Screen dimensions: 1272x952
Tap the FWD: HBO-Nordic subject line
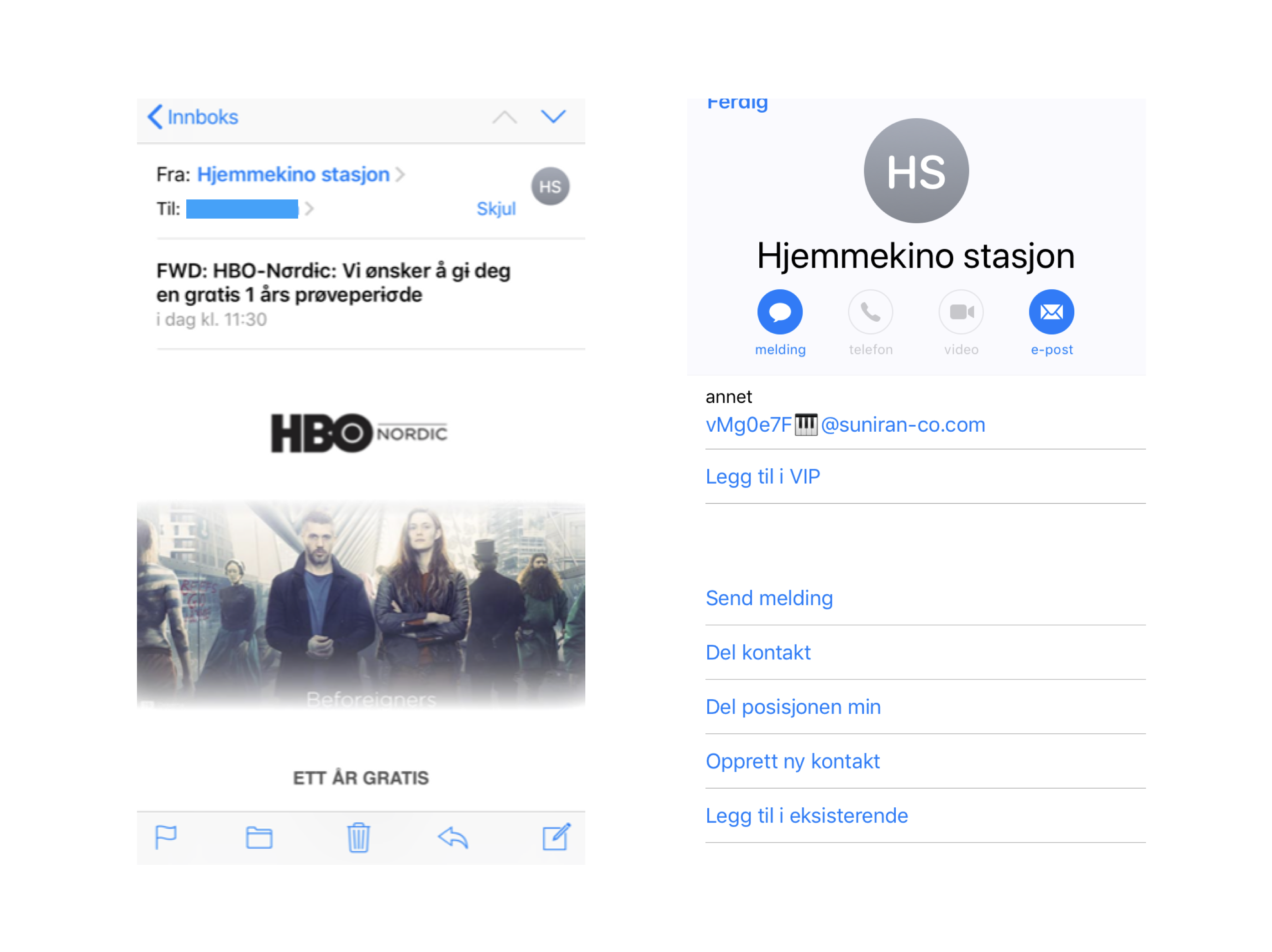[334, 282]
